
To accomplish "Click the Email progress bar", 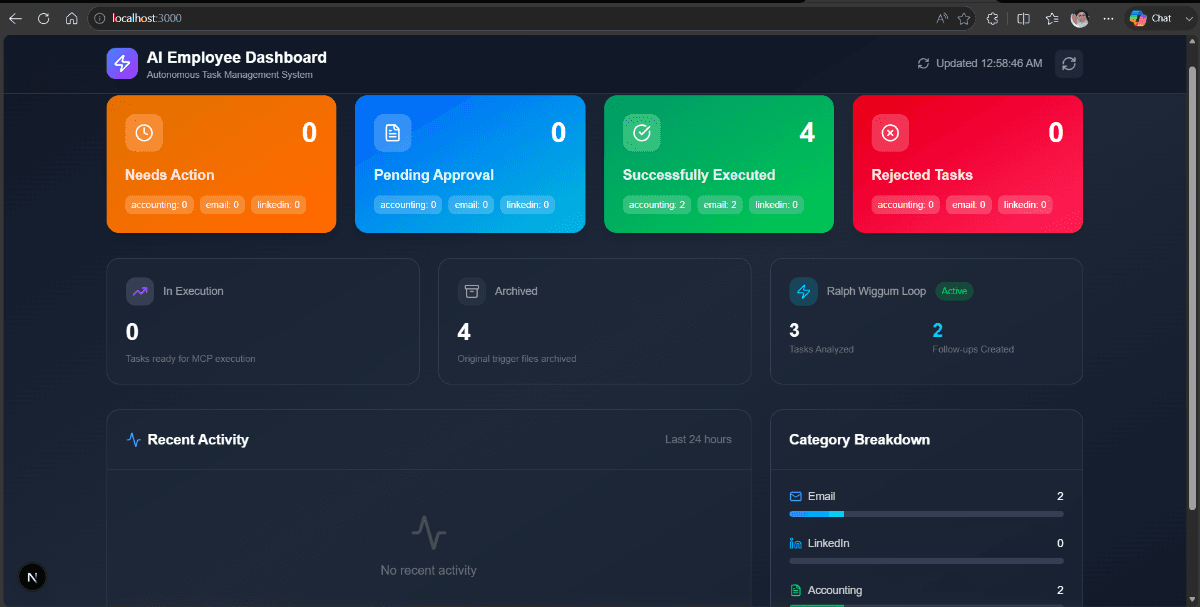I will pos(926,514).
